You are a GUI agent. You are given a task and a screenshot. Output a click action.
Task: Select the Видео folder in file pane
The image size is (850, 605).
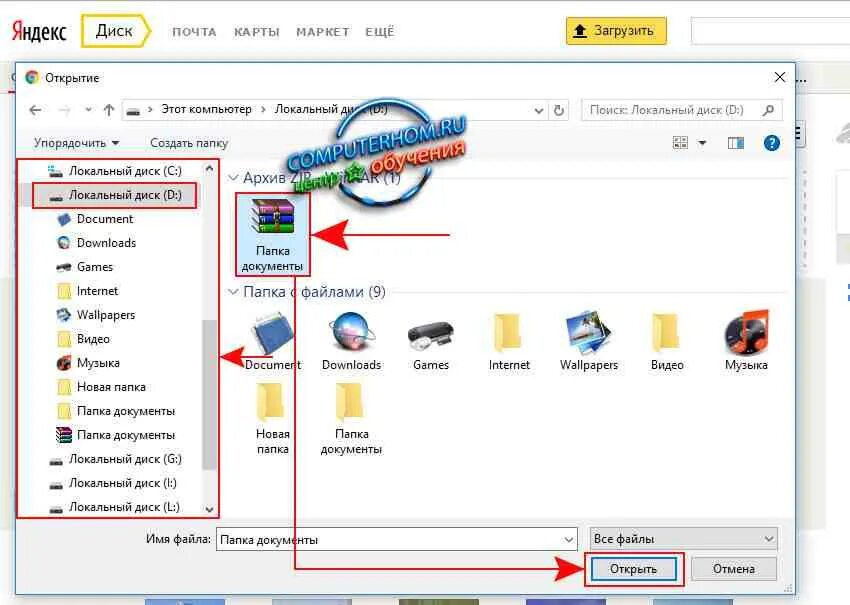(x=667, y=342)
